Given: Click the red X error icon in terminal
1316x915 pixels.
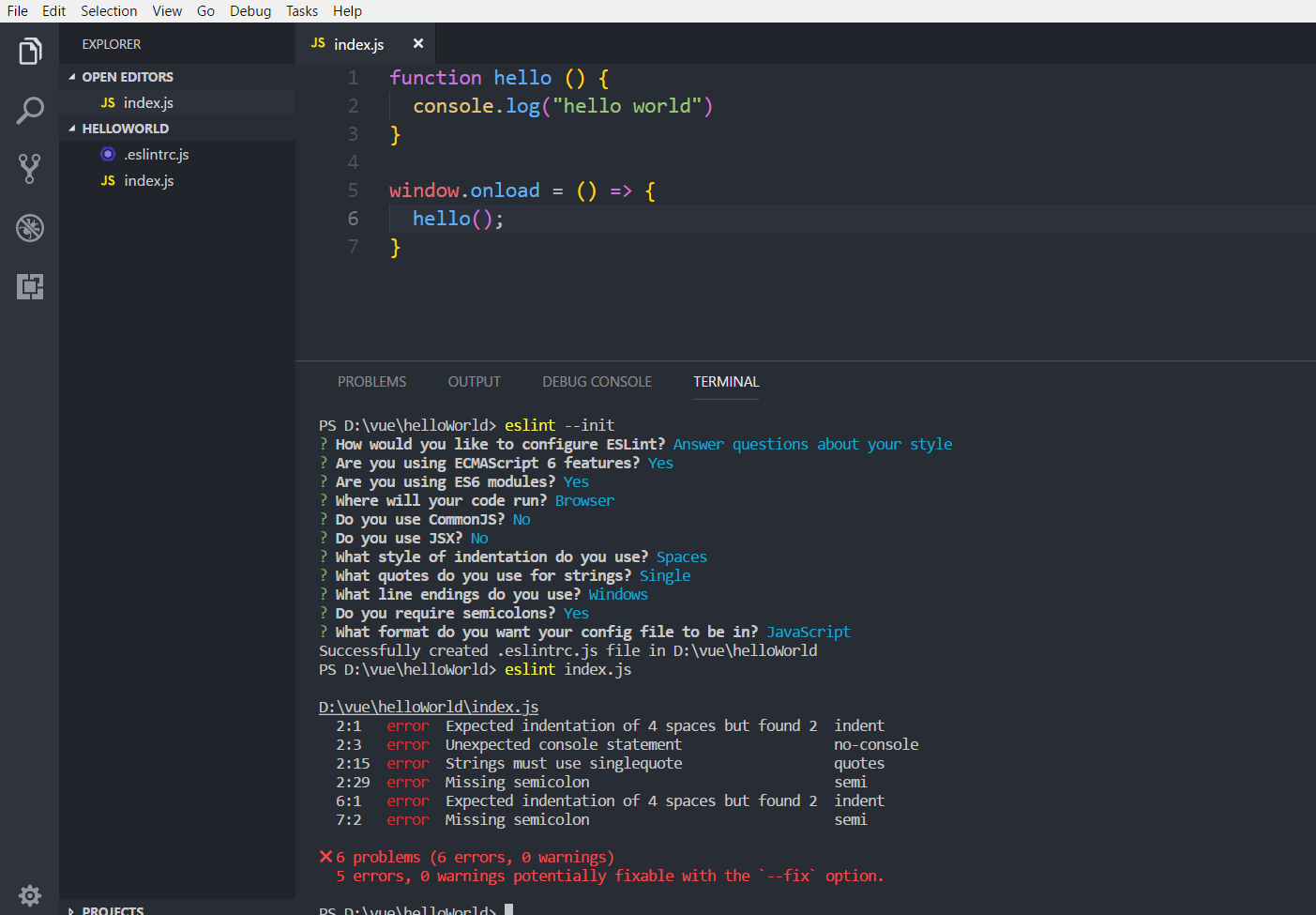Looking at the screenshot, I should tap(325, 856).
